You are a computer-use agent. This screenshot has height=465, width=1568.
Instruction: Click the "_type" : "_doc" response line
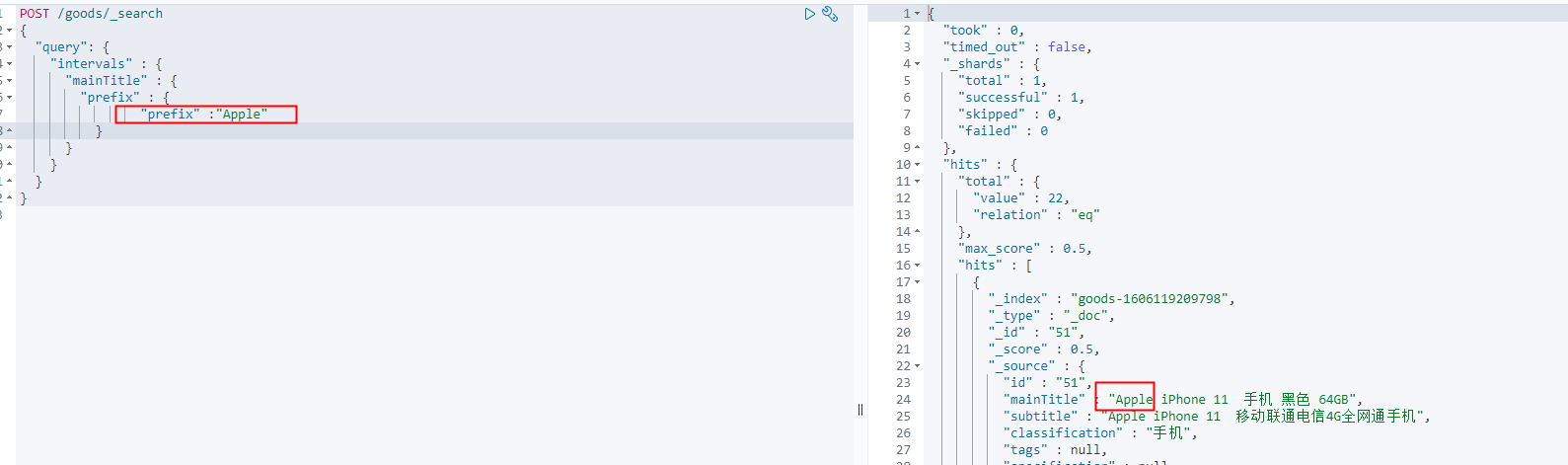pyautogui.click(x=1052, y=316)
